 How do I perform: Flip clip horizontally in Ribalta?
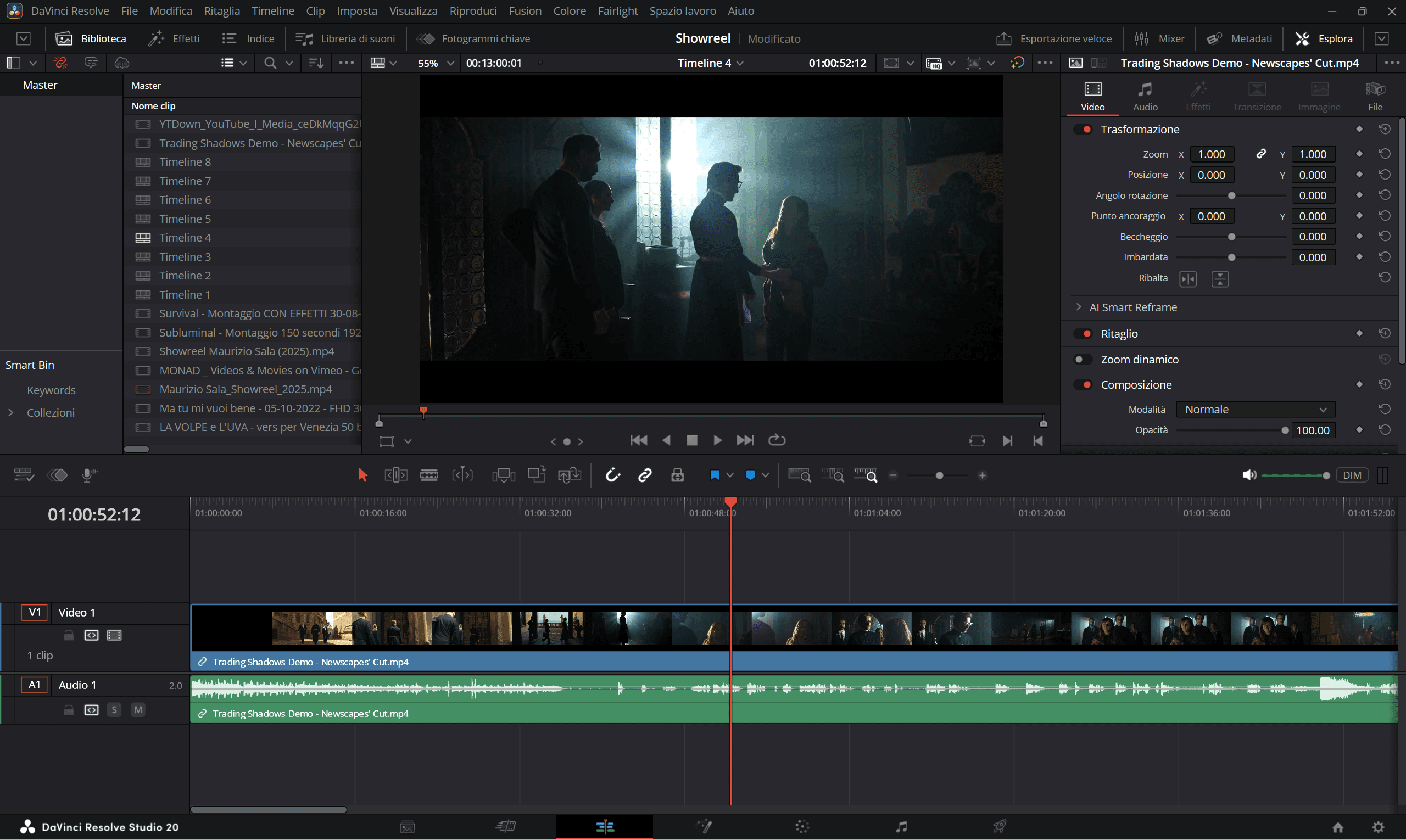1188,278
